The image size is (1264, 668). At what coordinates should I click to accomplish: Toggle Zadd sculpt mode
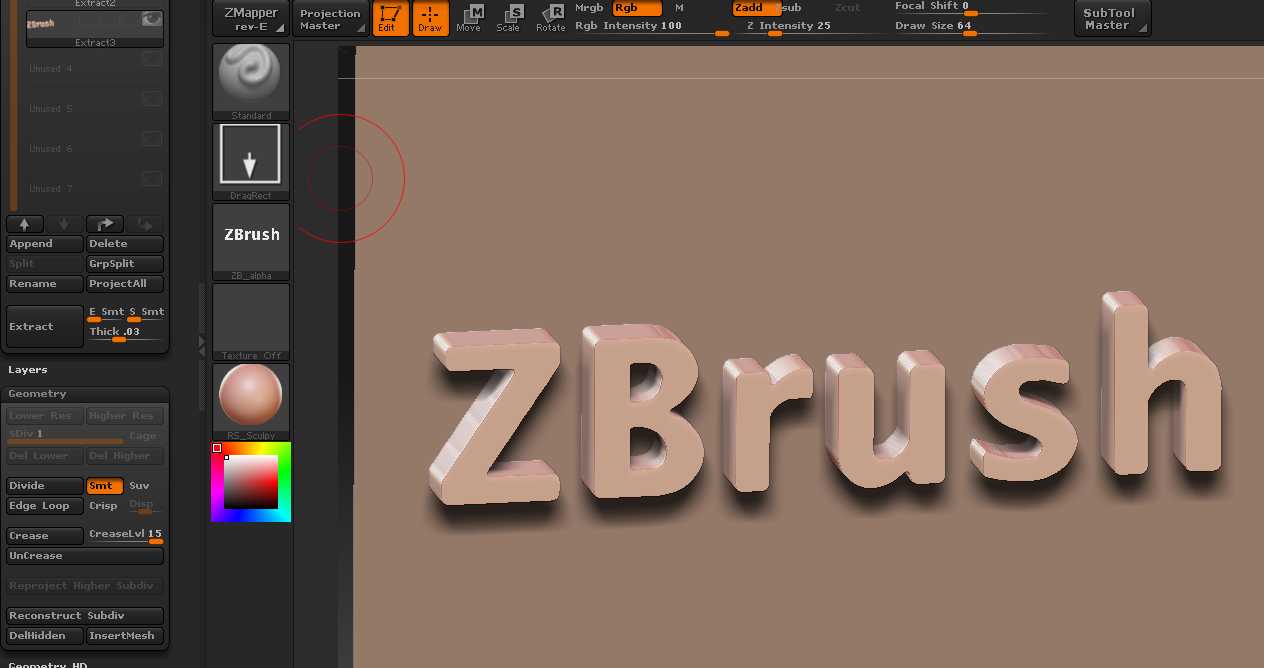click(x=754, y=8)
